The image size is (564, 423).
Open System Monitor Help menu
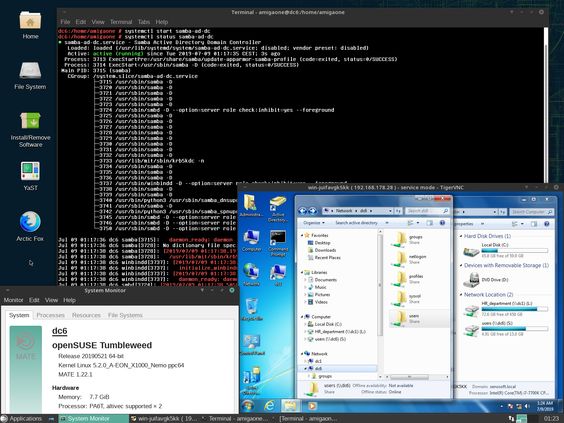pyautogui.click(x=69, y=300)
